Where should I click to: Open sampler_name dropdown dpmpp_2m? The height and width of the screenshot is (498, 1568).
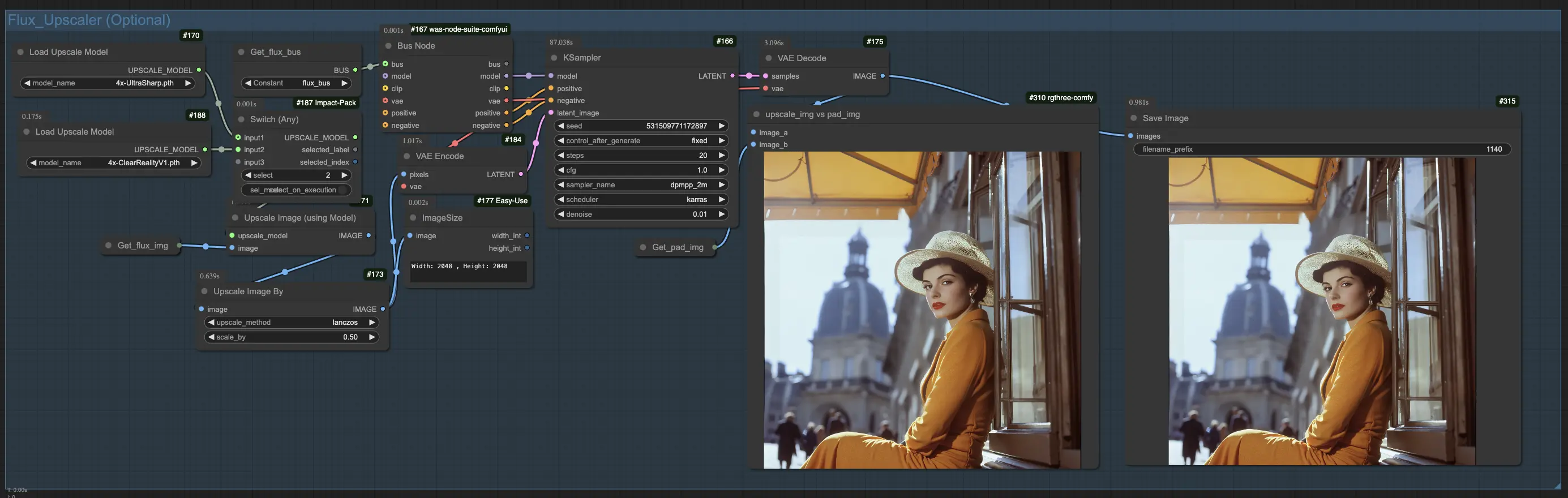click(x=642, y=184)
